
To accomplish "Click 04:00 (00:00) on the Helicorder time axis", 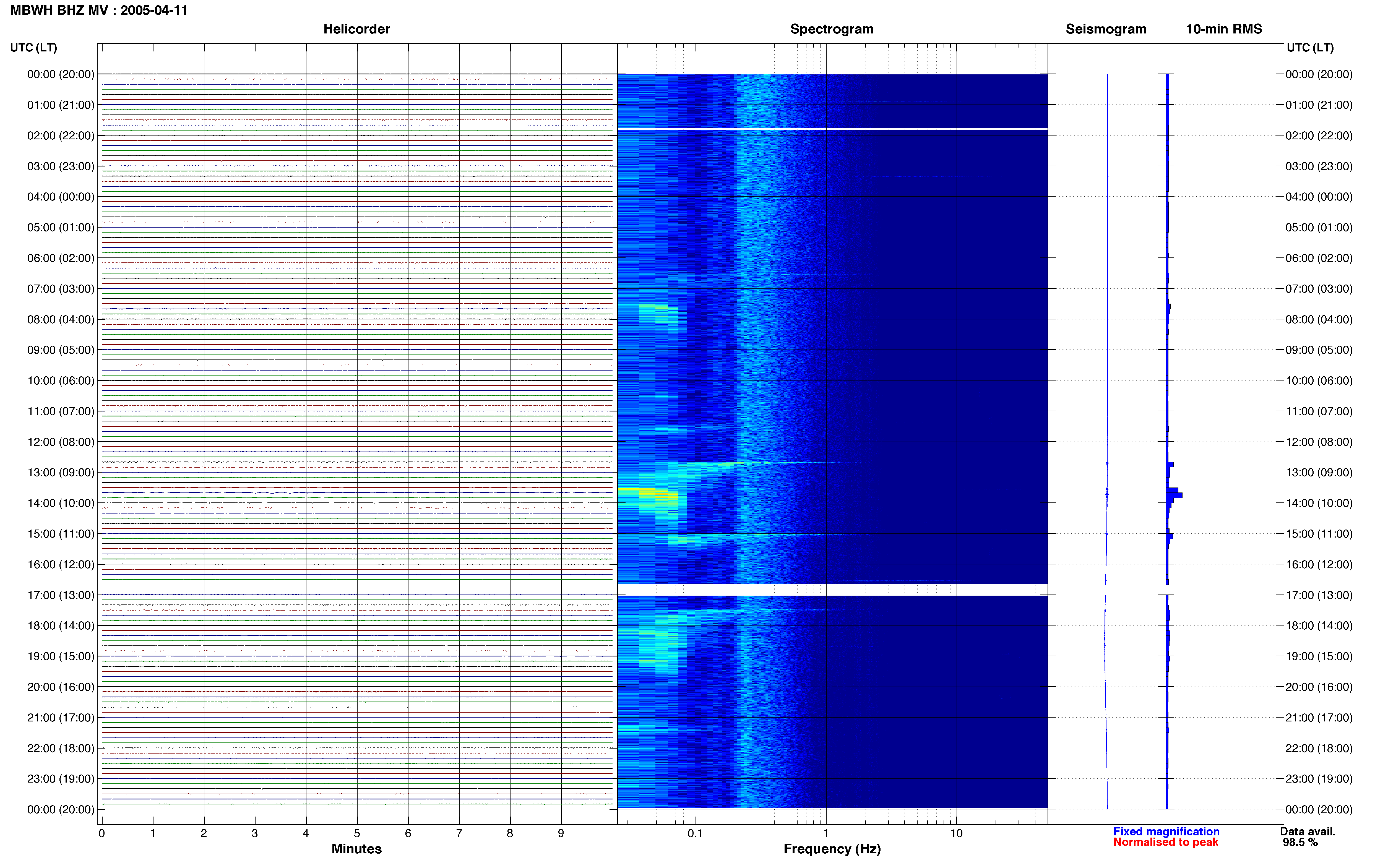I will (x=61, y=197).
